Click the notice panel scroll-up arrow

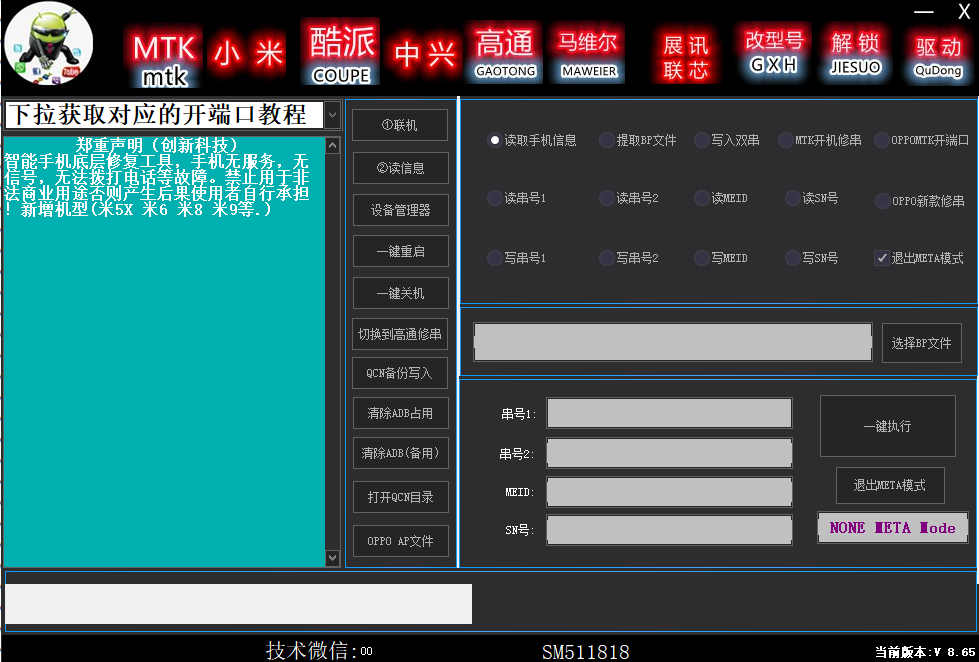pyautogui.click(x=332, y=146)
